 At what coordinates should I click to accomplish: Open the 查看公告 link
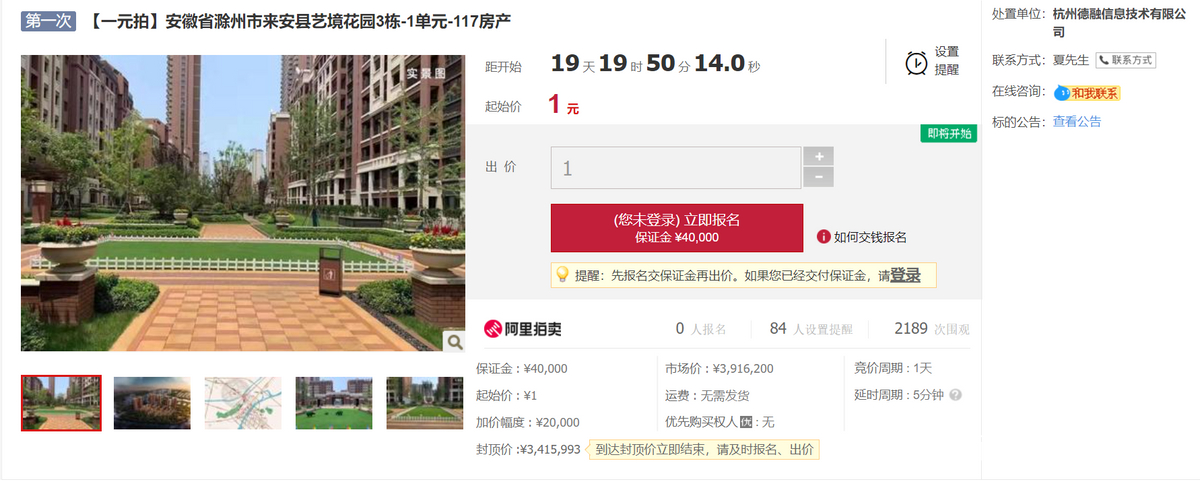(x=1077, y=122)
